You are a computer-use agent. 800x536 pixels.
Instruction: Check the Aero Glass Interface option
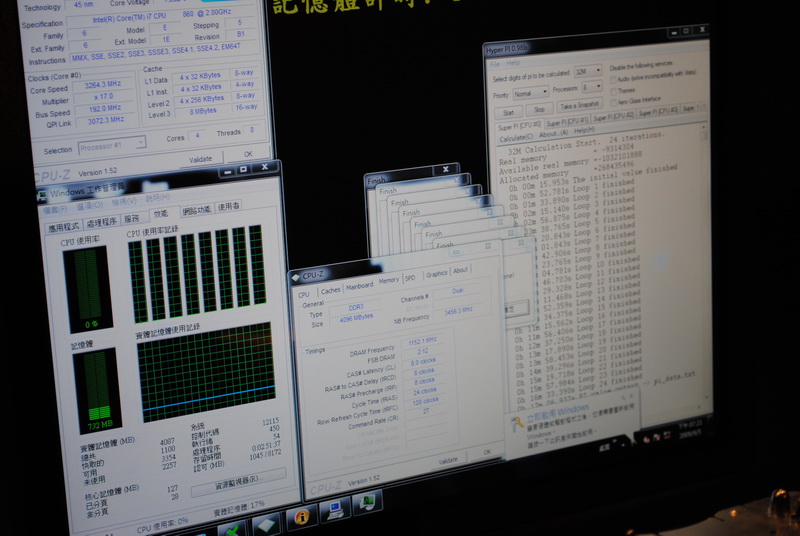614,100
